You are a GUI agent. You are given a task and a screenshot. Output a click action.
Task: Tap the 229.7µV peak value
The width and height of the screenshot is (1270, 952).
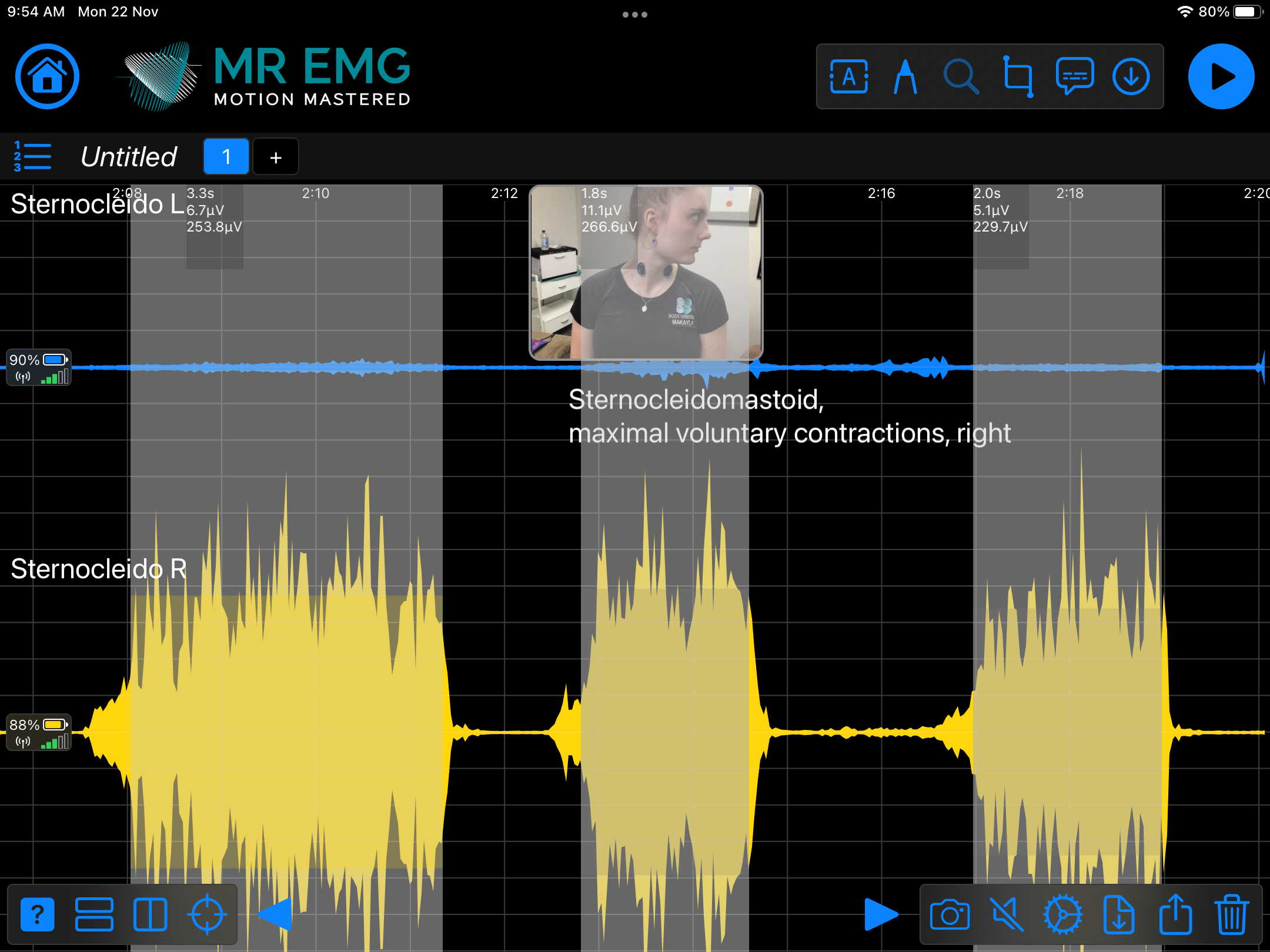(1000, 227)
